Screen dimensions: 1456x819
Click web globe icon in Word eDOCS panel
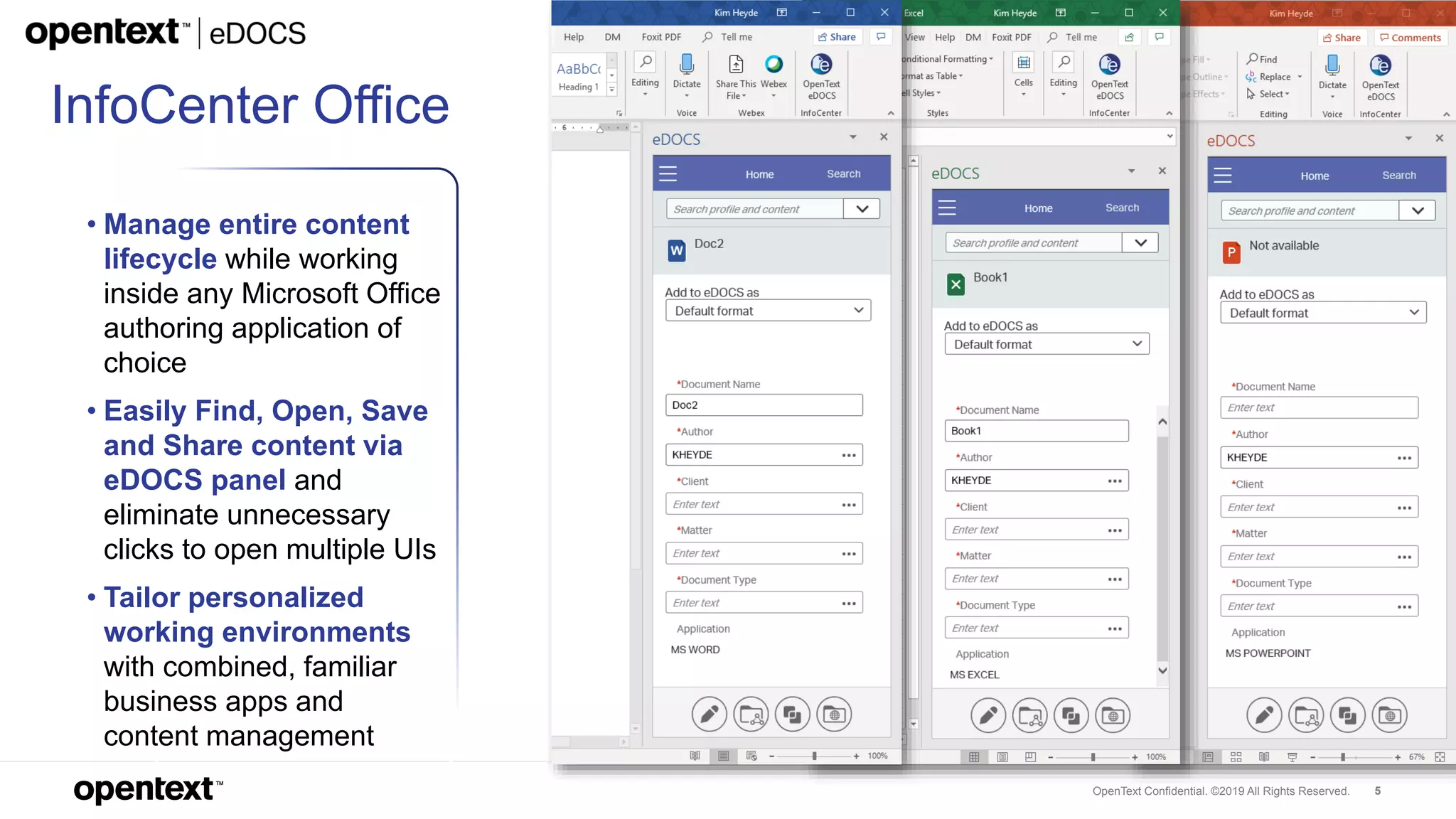click(x=834, y=714)
